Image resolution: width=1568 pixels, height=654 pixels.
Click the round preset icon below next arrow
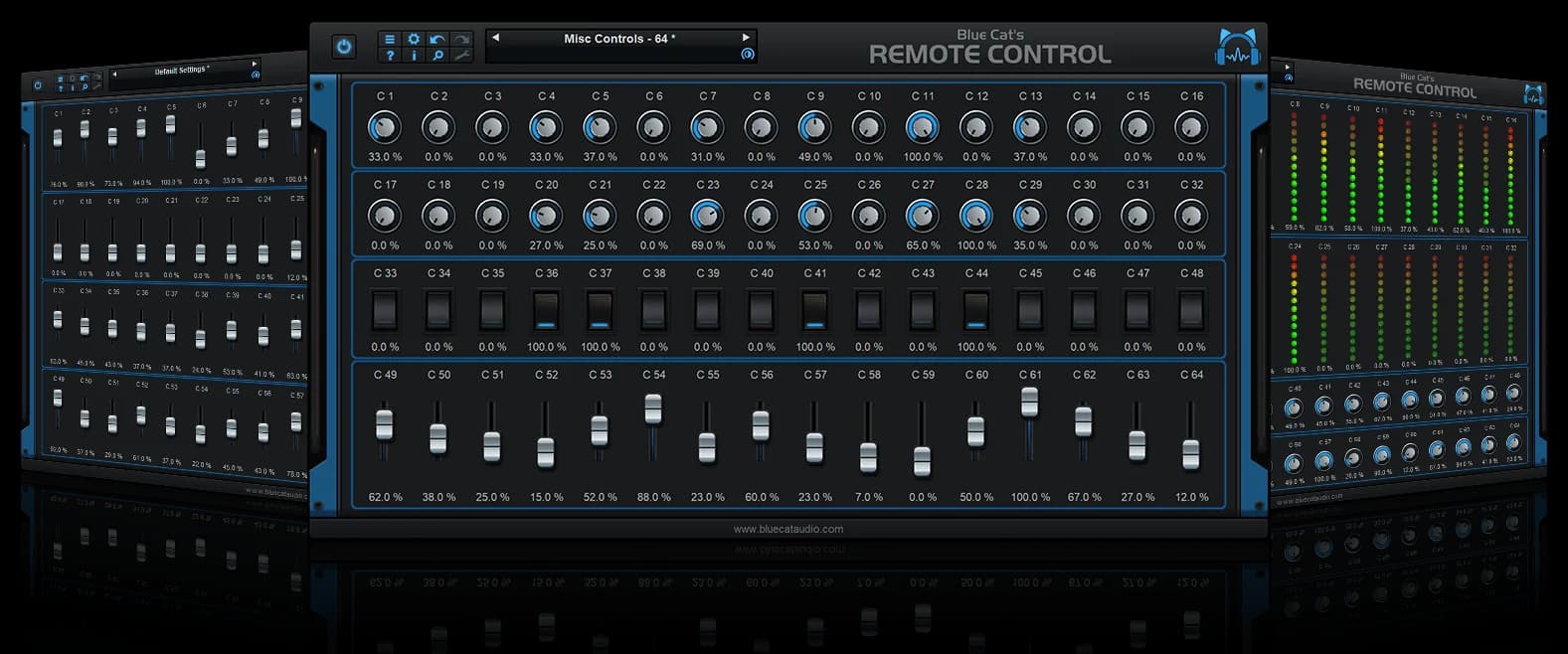point(748,55)
